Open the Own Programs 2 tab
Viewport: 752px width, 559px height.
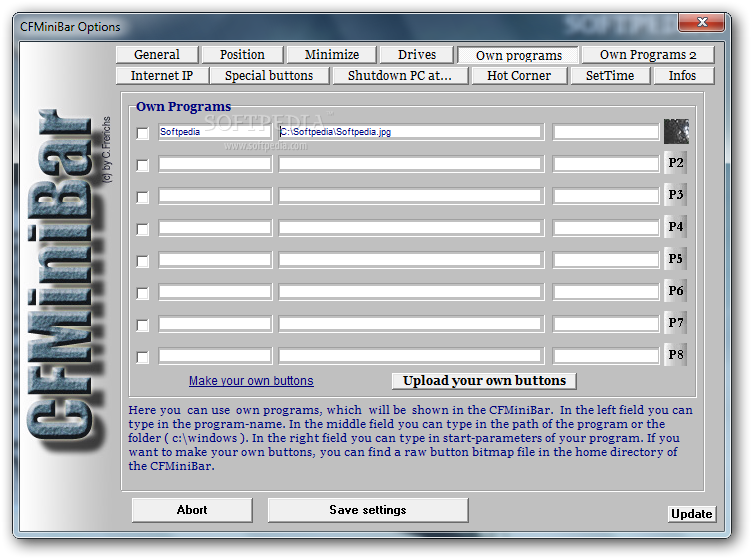coord(648,55)
